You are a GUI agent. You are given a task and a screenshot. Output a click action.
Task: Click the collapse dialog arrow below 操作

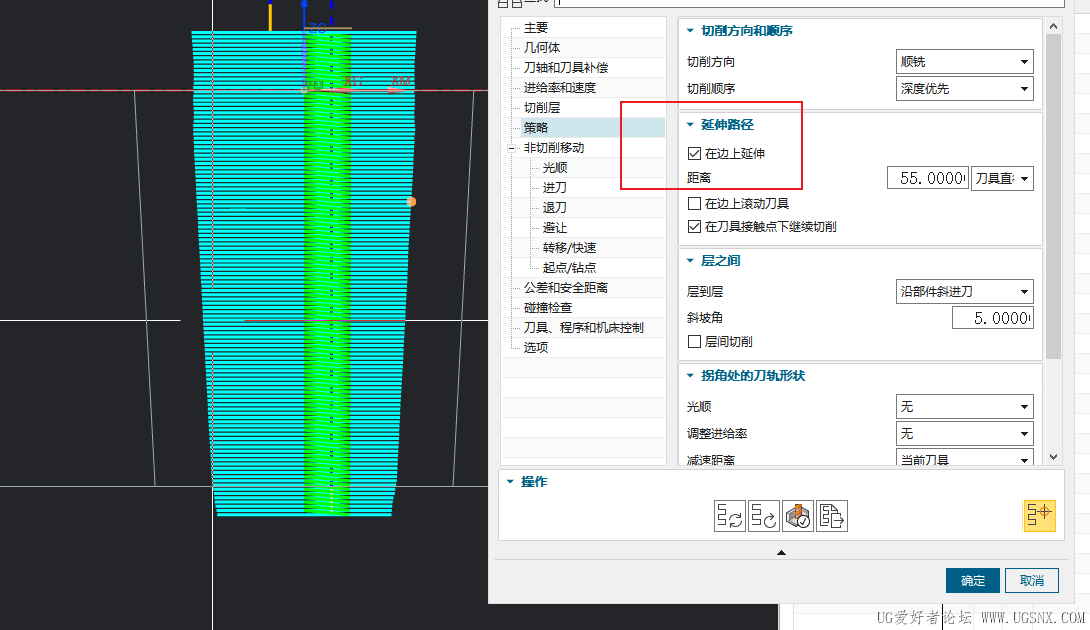[x=781, y=553]
